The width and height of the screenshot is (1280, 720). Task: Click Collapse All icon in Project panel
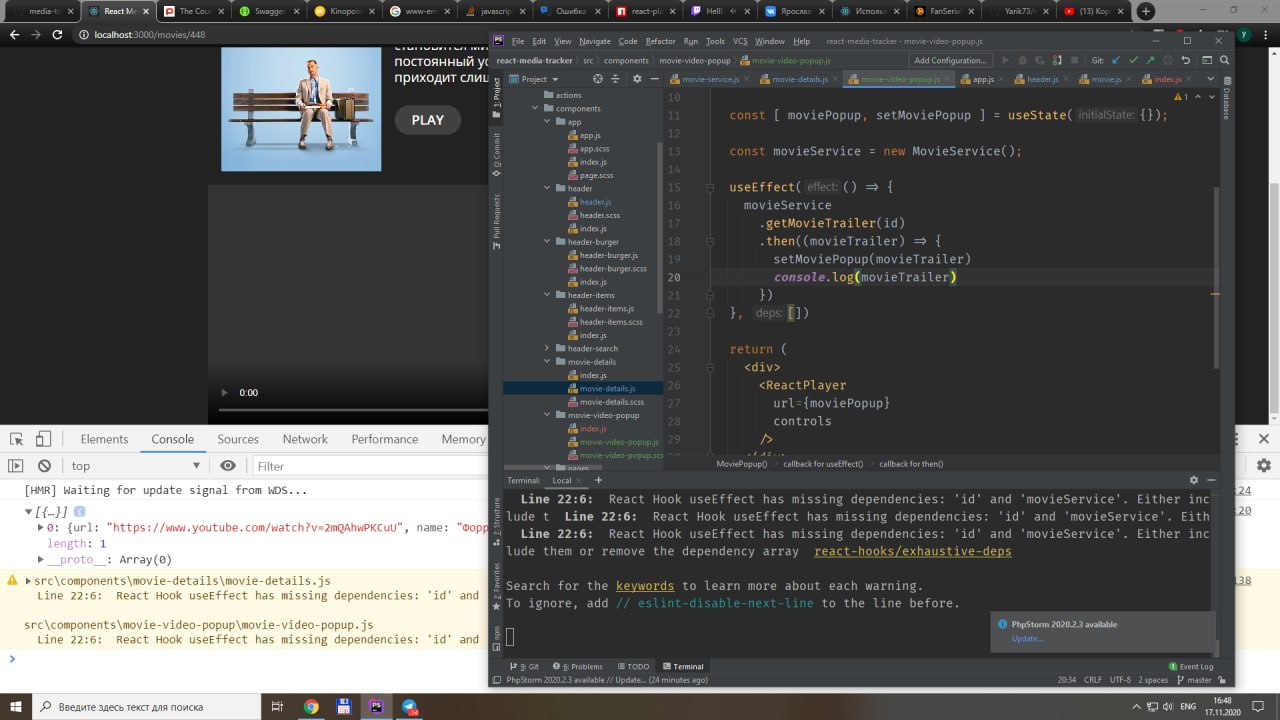tap(615, 79)
